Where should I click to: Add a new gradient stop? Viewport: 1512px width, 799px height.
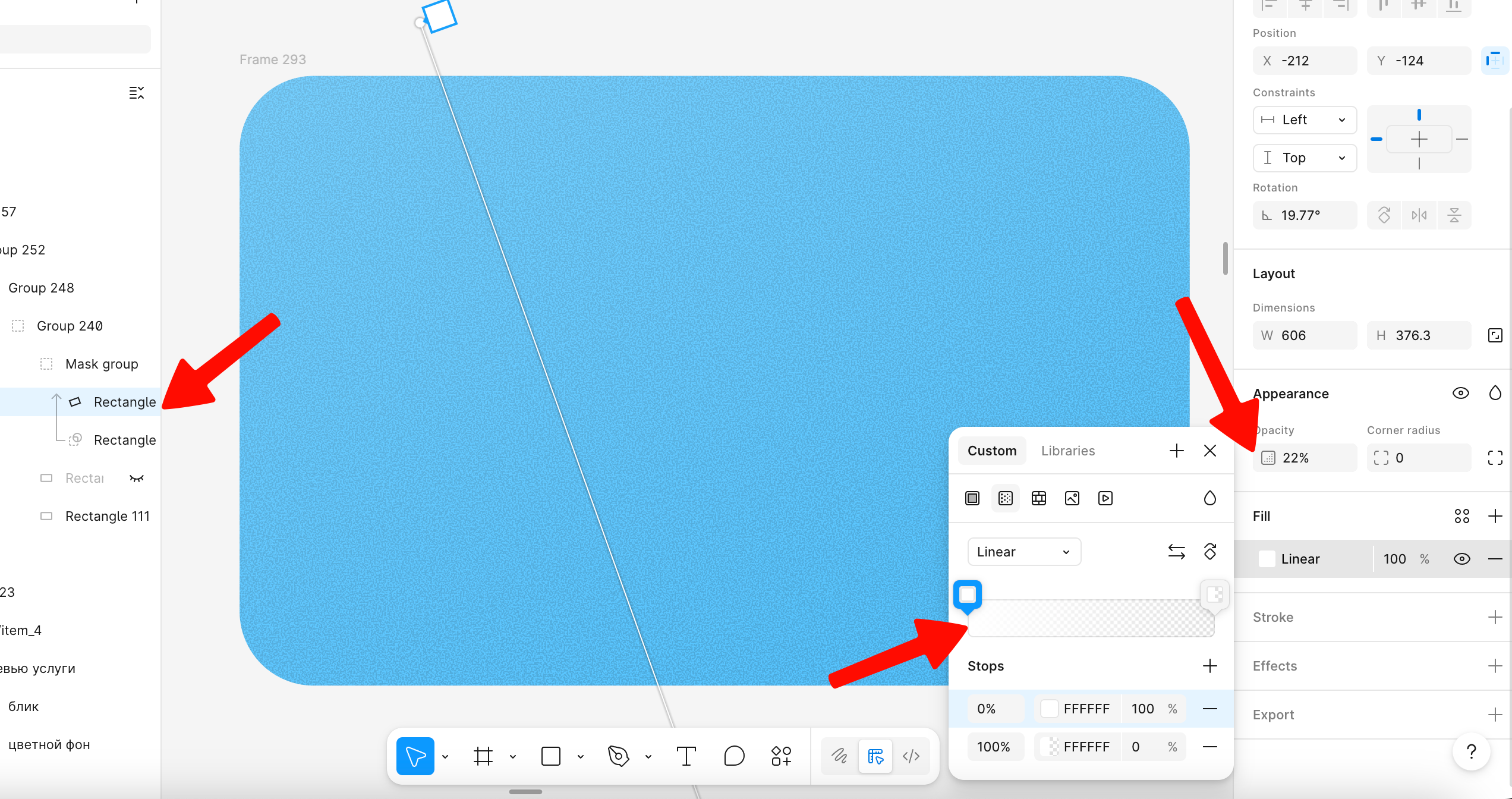click(1209, 666)
